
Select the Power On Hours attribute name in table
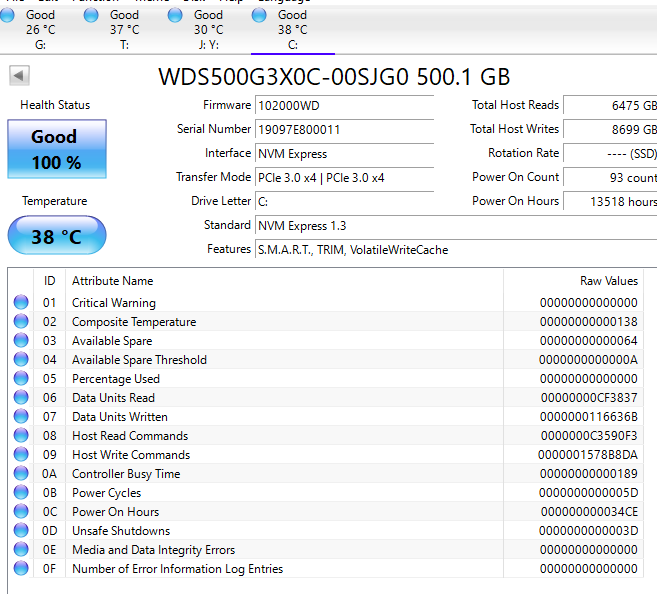(116, 511)
